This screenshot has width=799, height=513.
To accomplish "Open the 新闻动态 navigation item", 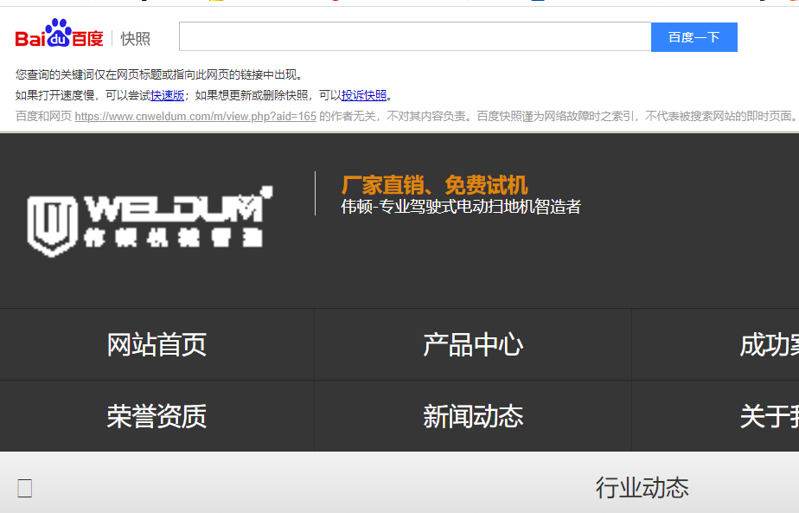I will click(473, 416).
